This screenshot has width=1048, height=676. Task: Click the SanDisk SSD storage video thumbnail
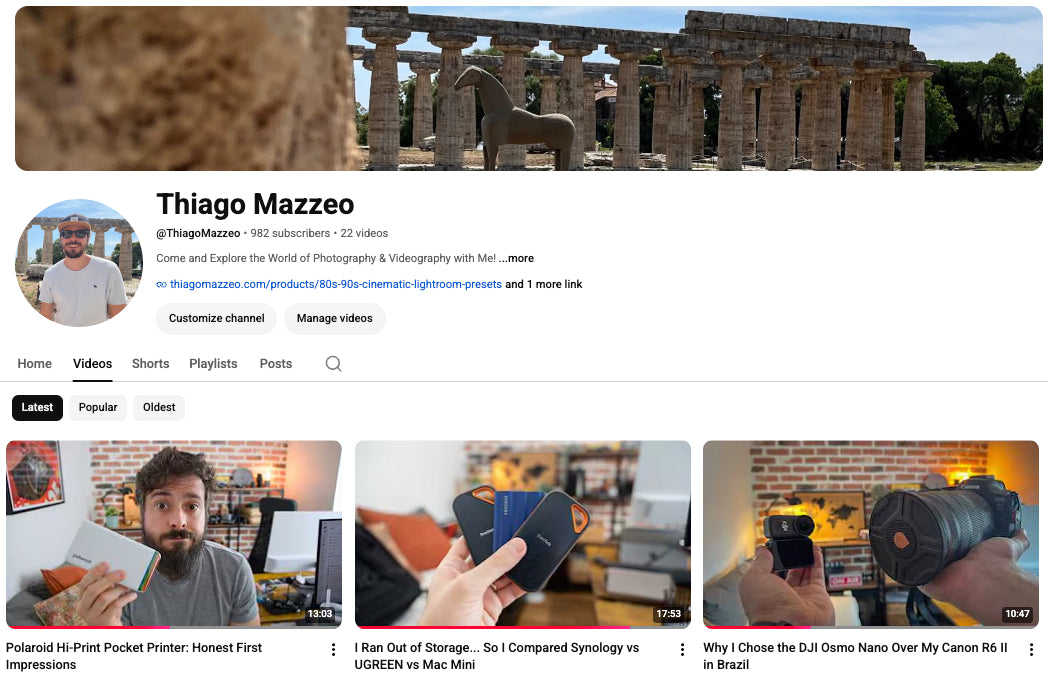(523, 534)
